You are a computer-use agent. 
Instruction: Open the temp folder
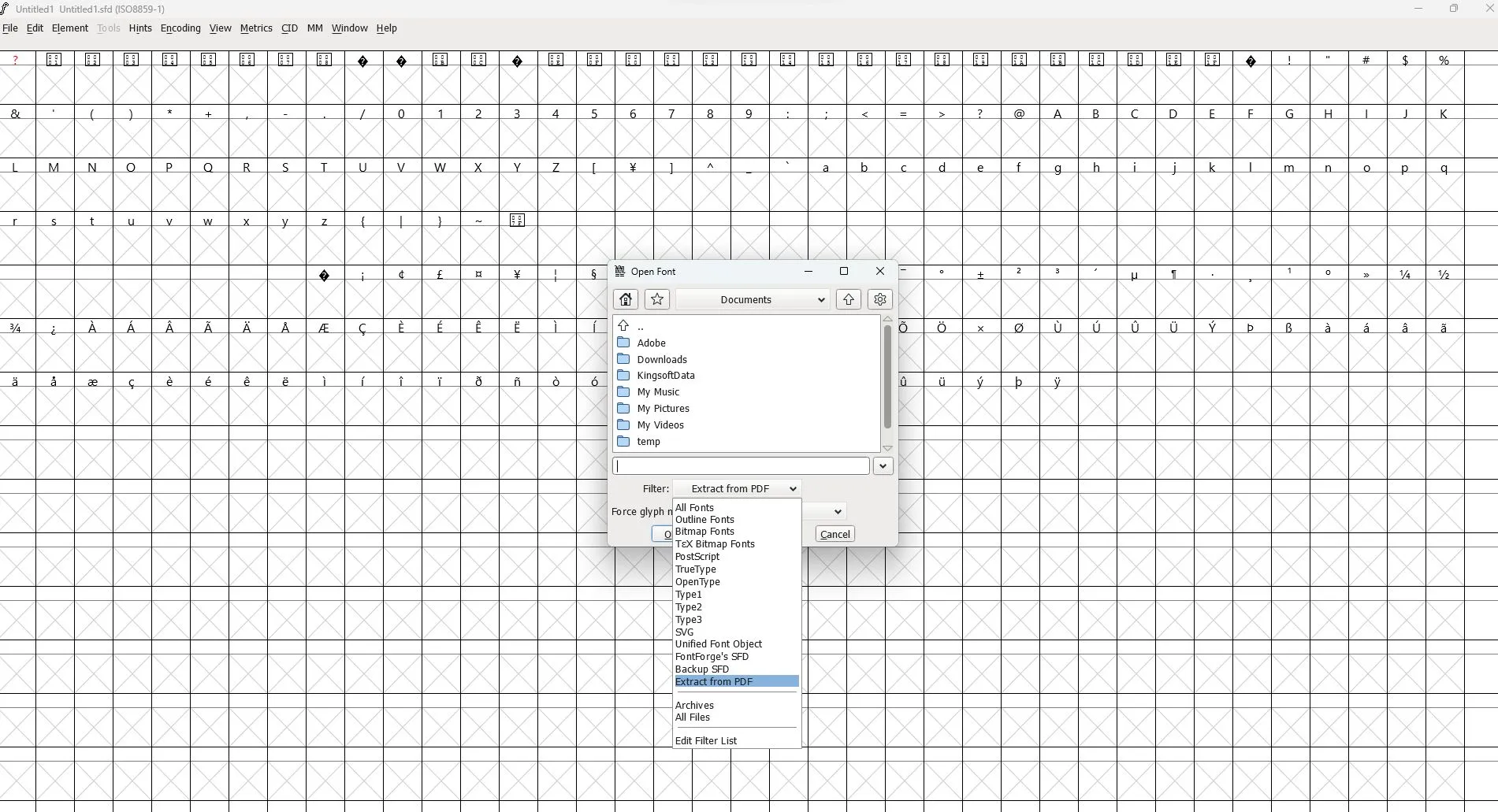[647, 441]
